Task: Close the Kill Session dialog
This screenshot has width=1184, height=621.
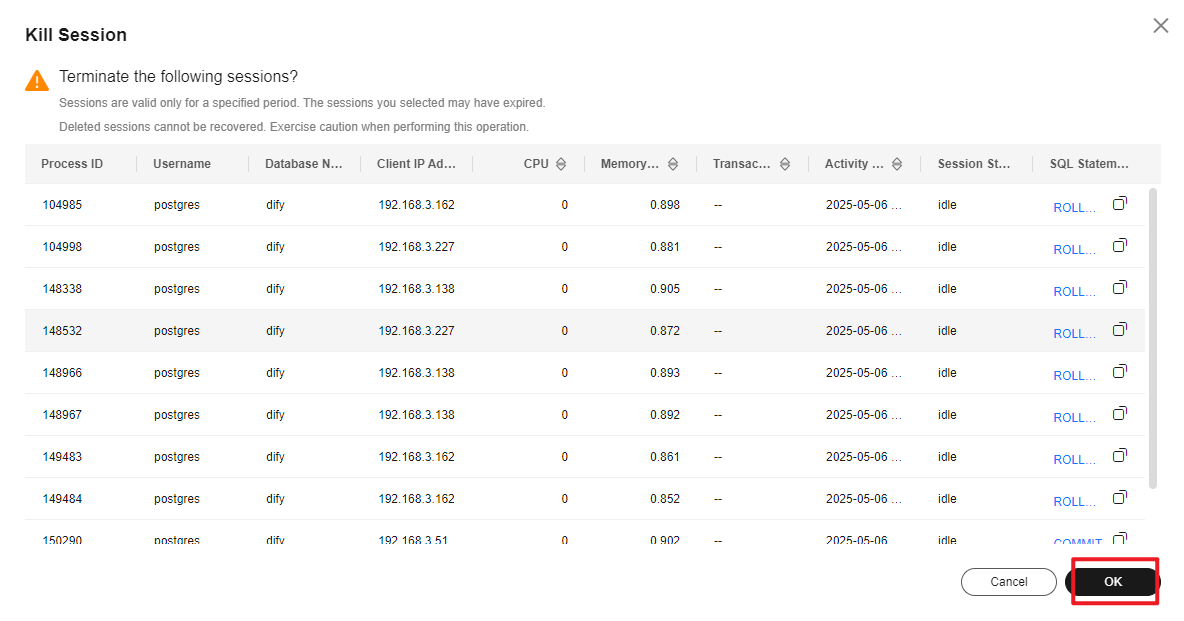Action: coord(1161,26)
